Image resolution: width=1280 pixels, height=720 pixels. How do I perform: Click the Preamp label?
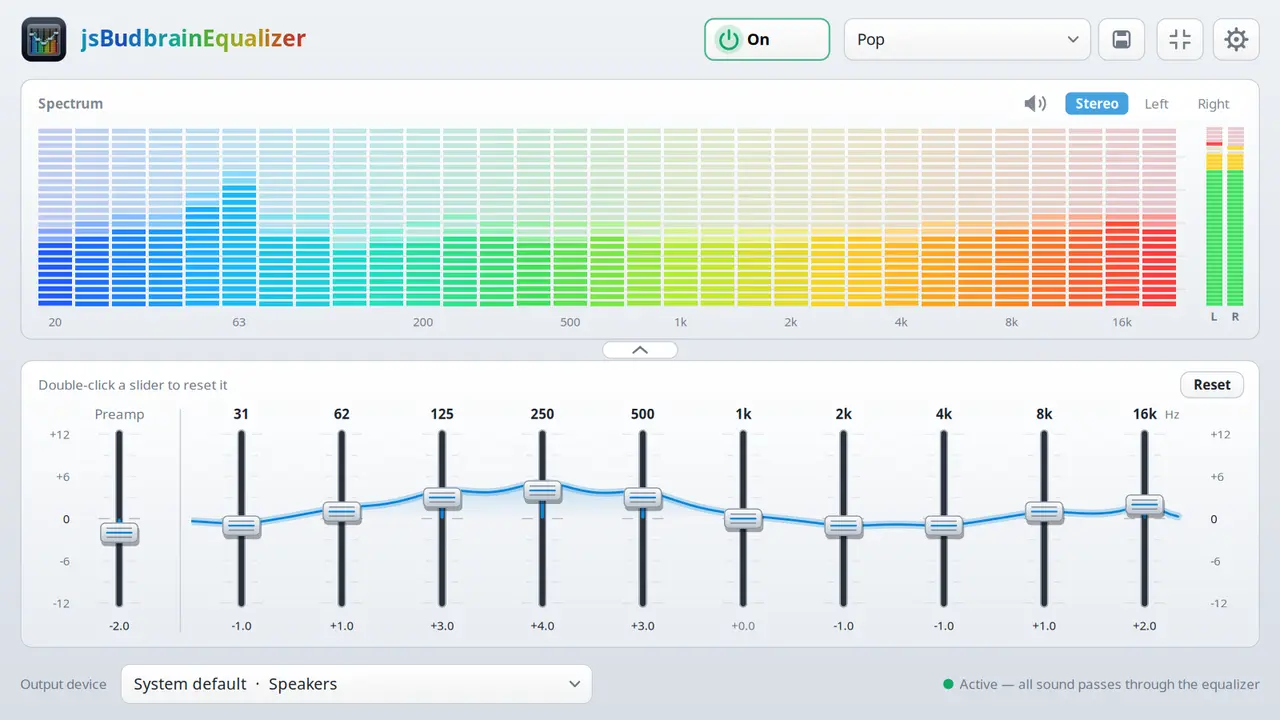(119, 414)
